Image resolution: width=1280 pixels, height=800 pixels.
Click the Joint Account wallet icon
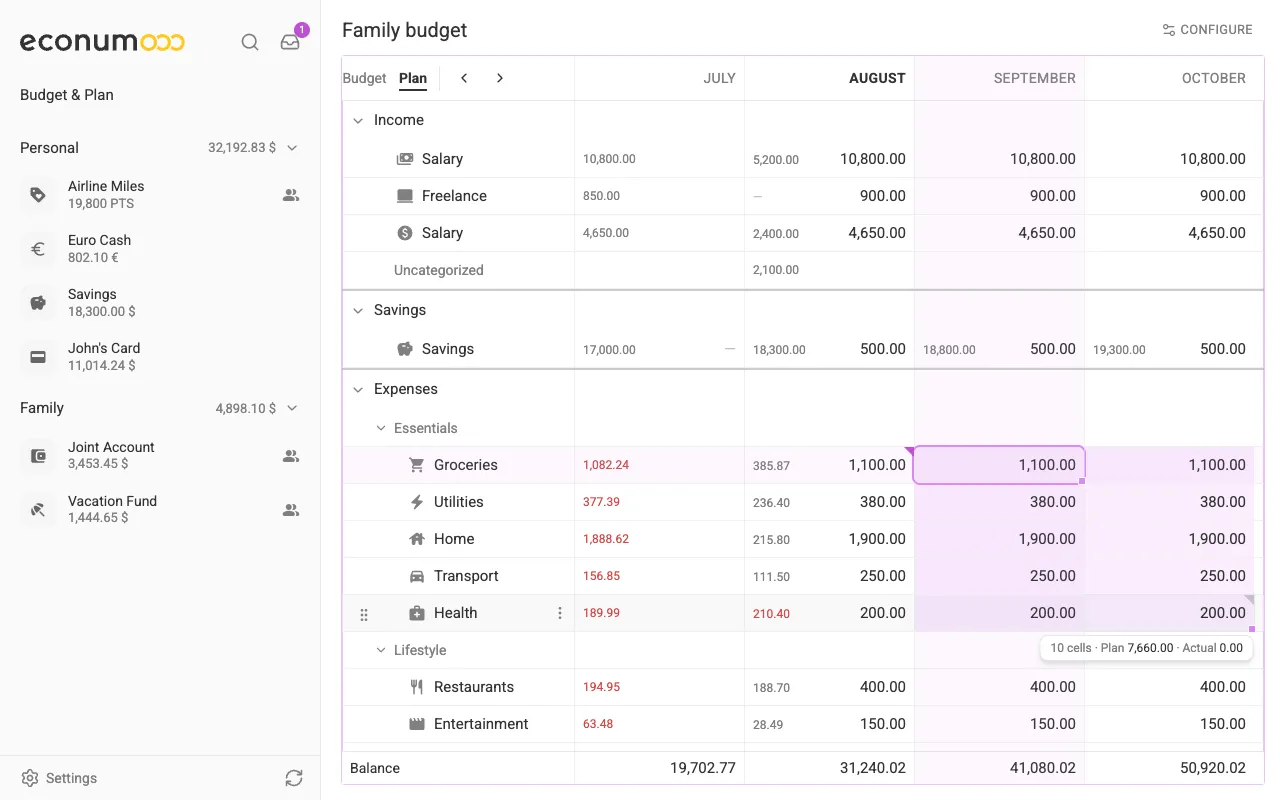click(x=38, y=456)
